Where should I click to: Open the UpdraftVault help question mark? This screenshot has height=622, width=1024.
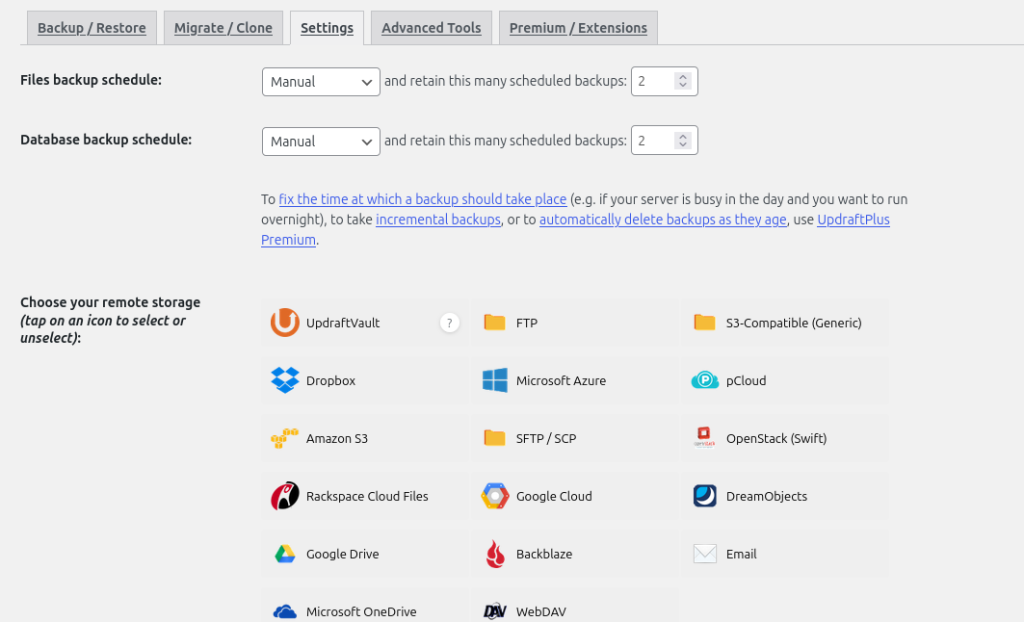coord(450,323)
